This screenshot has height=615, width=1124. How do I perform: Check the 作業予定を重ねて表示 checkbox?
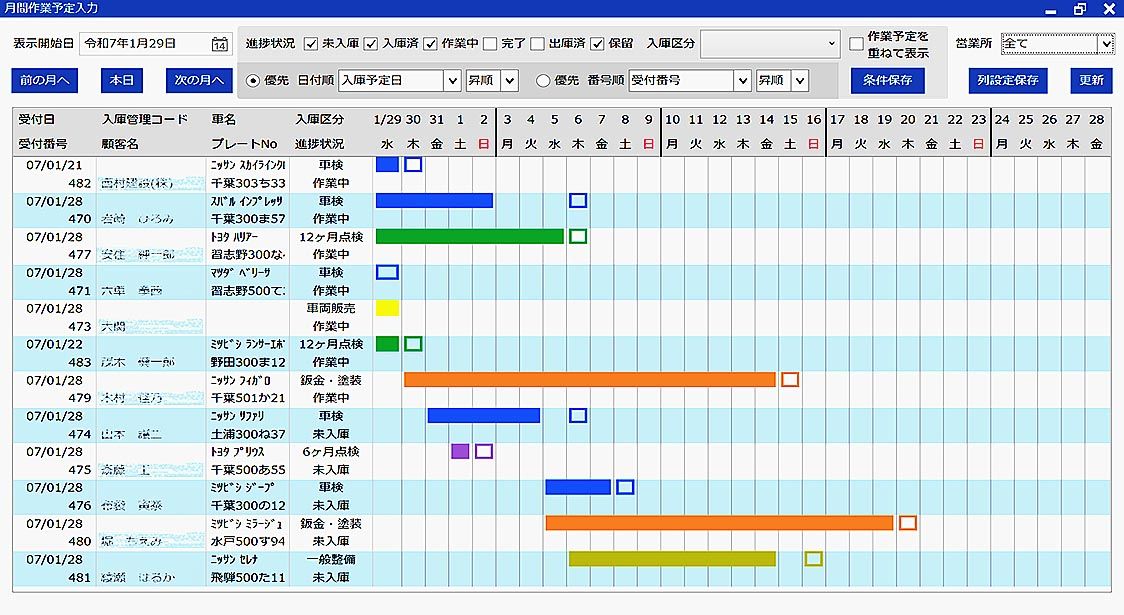[856, 44]
